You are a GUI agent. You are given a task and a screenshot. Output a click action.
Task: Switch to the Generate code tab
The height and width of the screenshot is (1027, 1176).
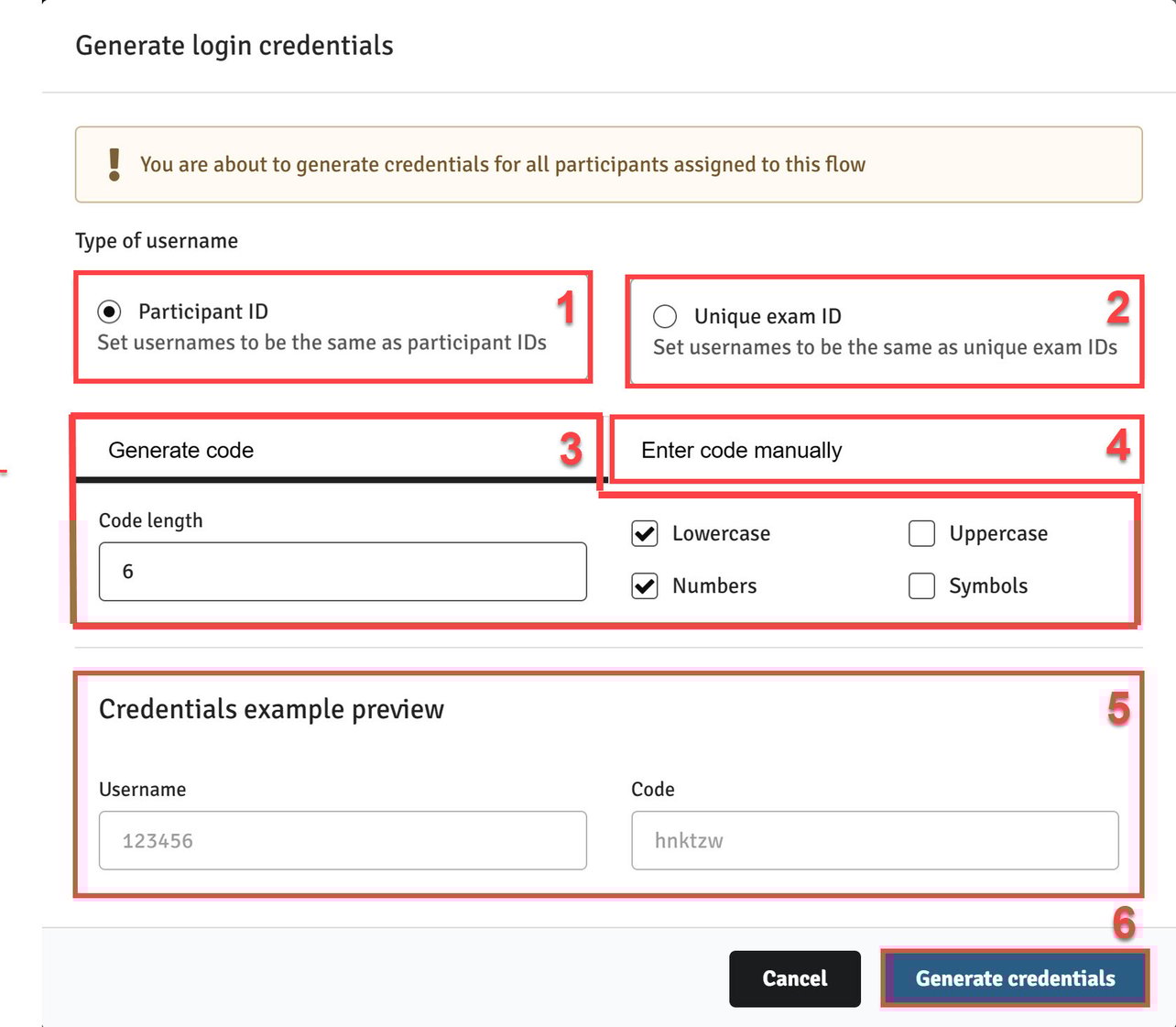[x=180, y=450]
